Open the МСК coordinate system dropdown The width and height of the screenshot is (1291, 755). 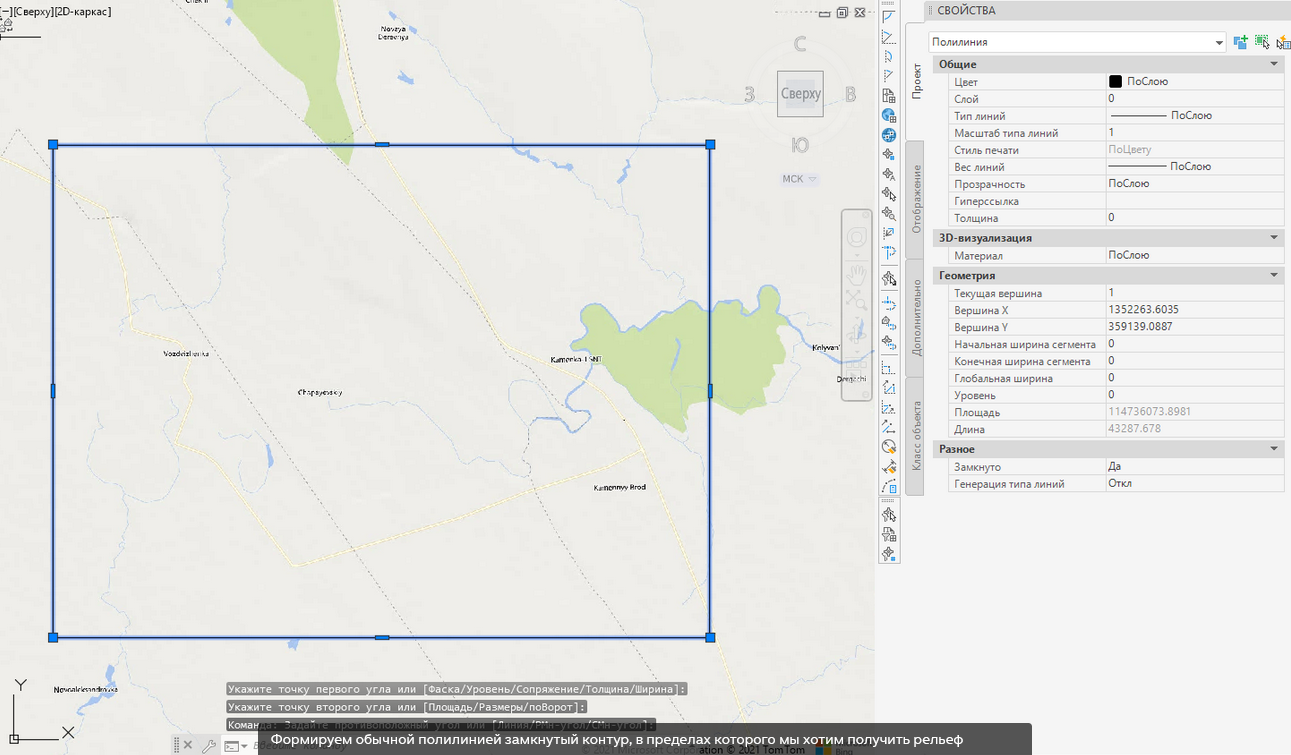[799, 179]
